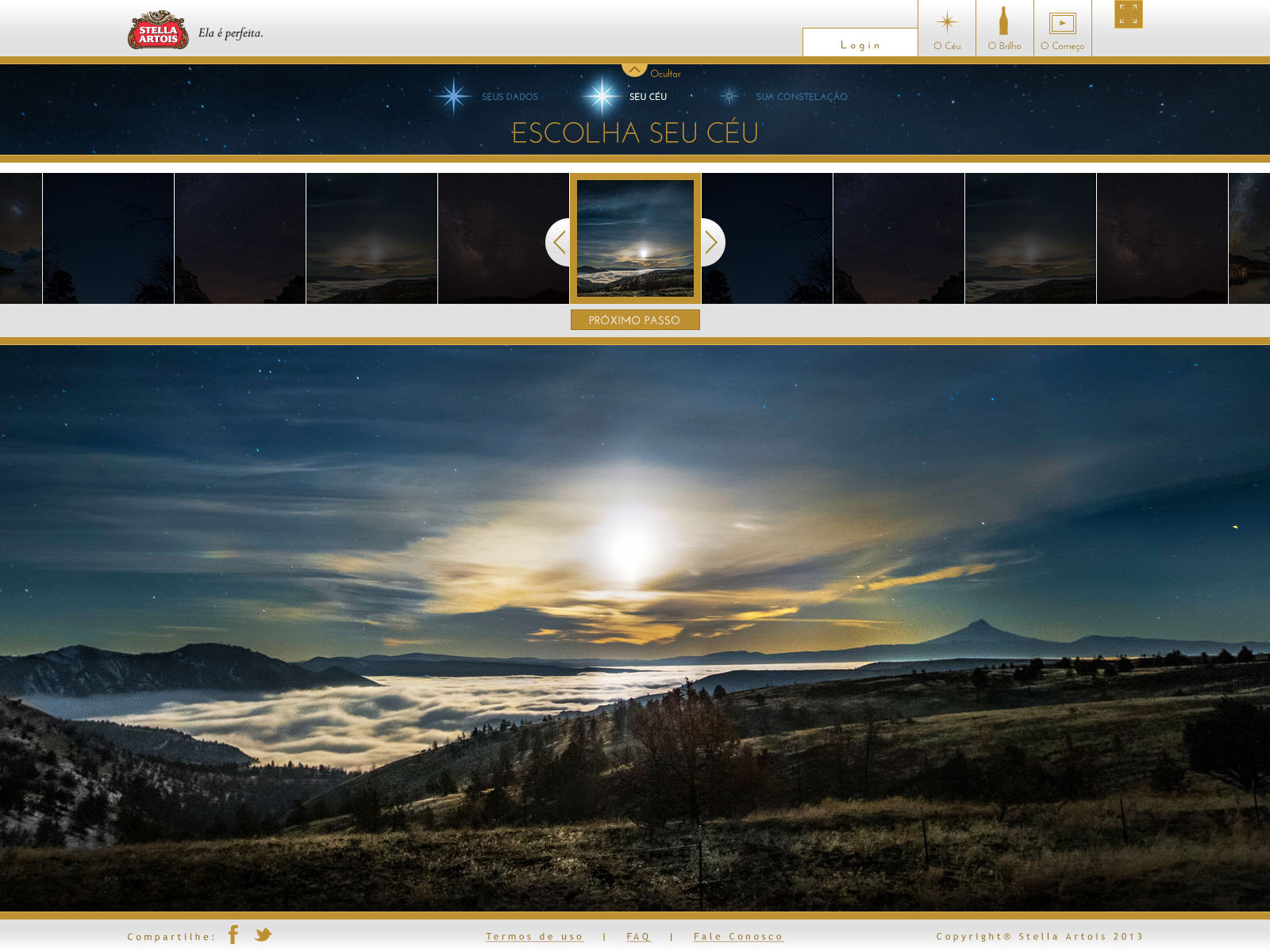This screenshot has width=1270, height=952.
Task: Open the Fale Conosco link
Action: [x=738, y=937]
